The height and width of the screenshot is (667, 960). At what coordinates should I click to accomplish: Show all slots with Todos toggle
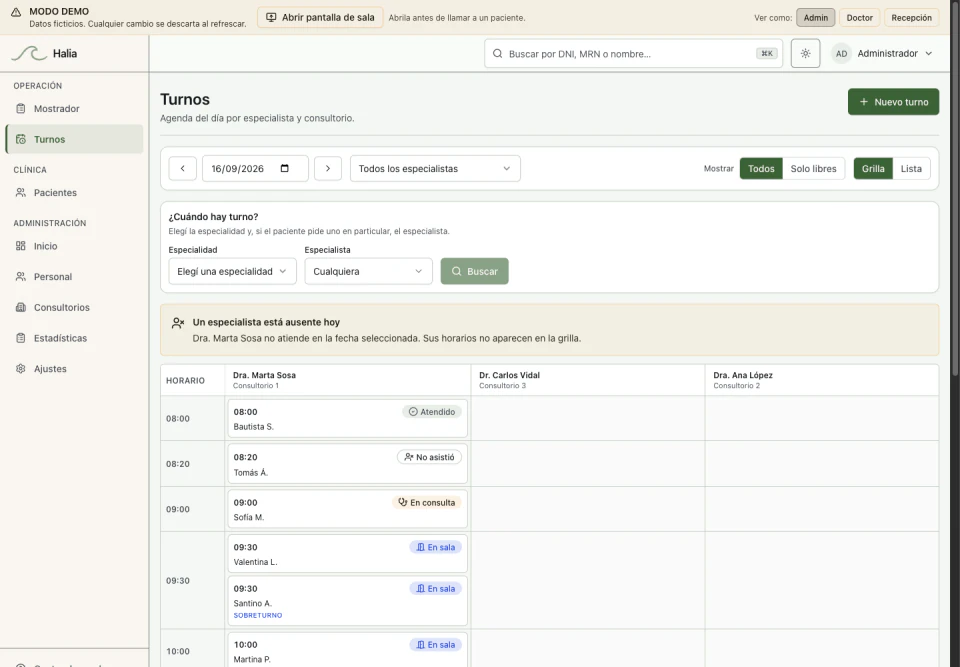(x=761, y=168)
